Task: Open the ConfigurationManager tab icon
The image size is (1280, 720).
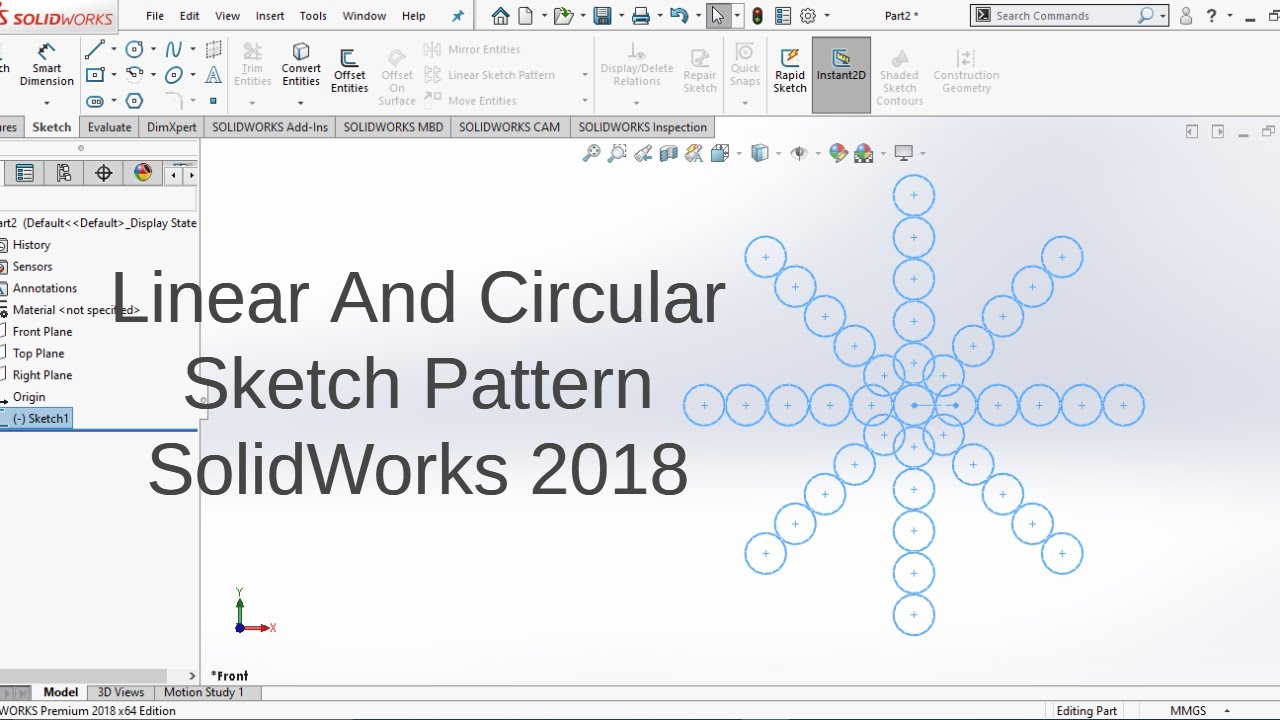Action: [x=64, y=174]
